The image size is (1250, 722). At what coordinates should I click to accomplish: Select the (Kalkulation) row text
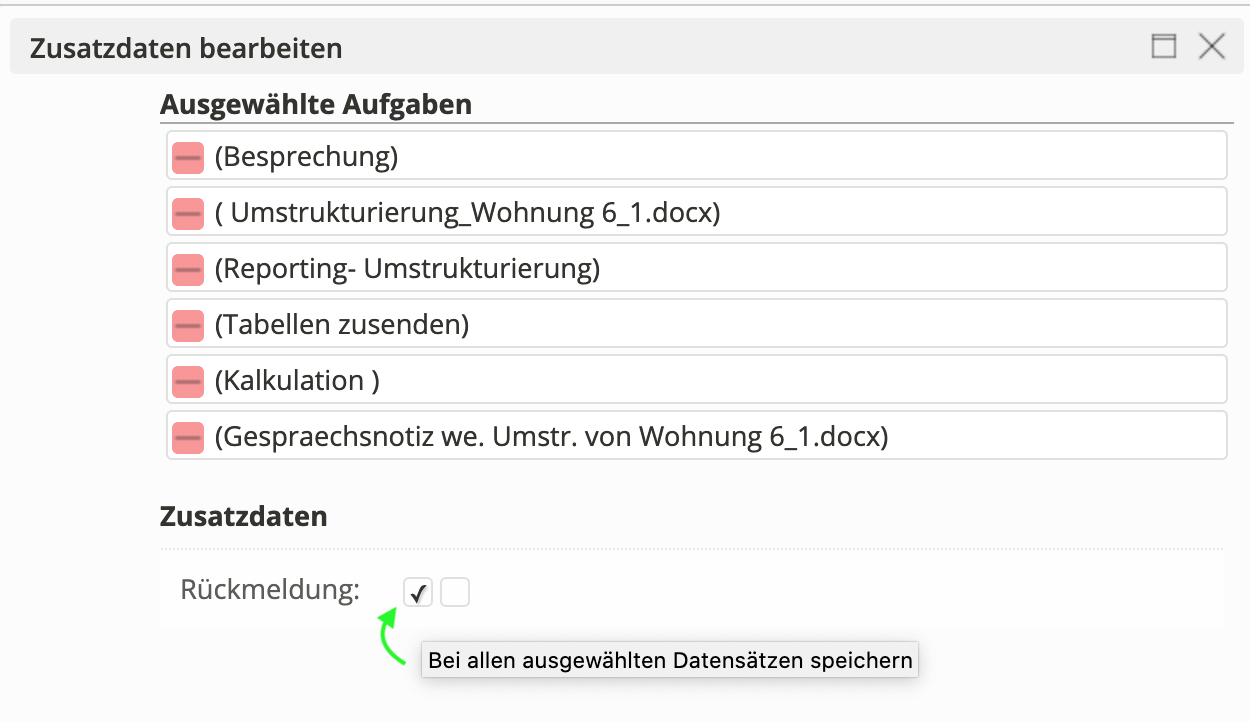click(x=297, y=381)
